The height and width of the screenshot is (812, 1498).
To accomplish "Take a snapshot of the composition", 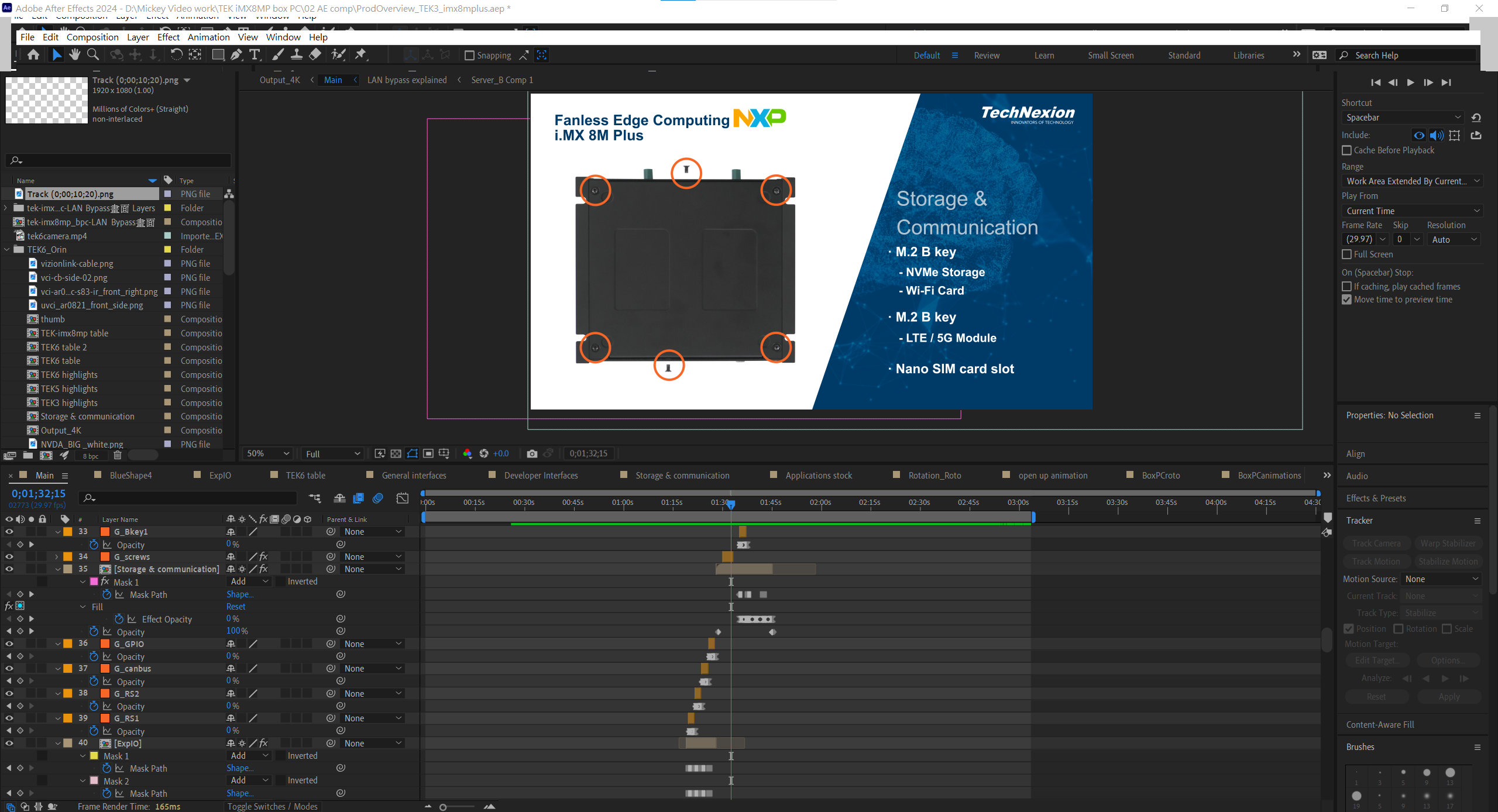I will click(x=532, y=453).
